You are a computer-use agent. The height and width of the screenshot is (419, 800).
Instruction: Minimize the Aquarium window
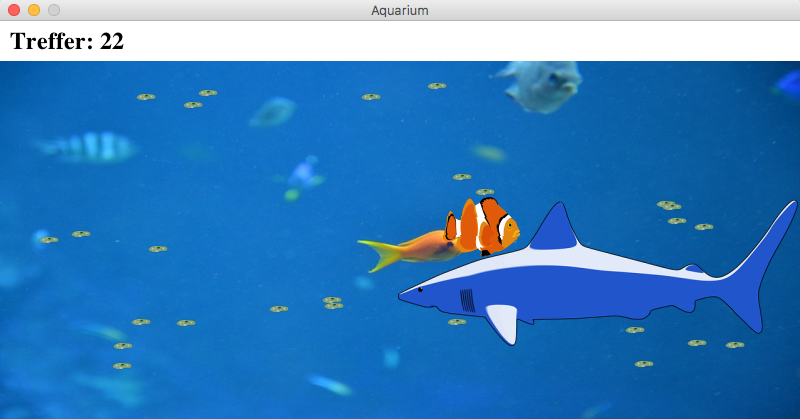point(34,10)
